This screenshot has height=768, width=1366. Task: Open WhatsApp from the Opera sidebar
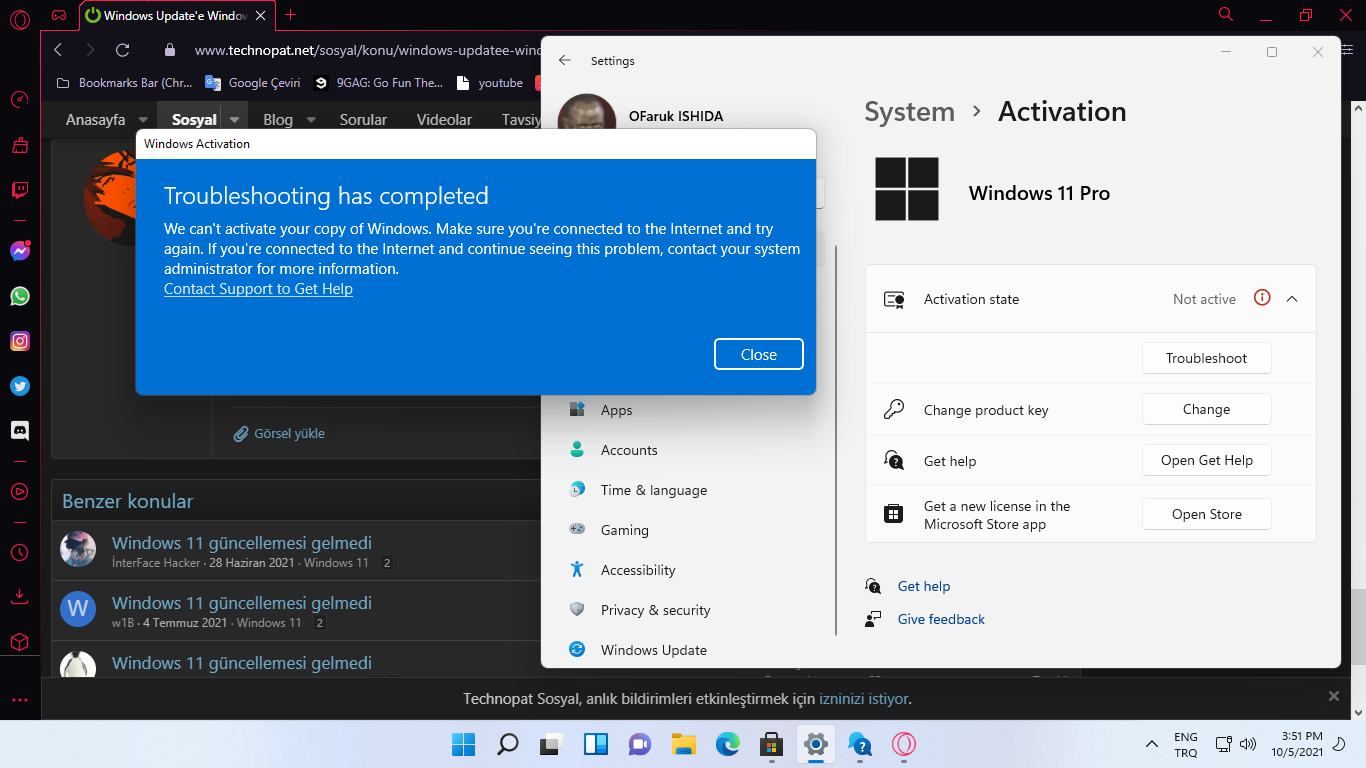[x=20, y=296]
